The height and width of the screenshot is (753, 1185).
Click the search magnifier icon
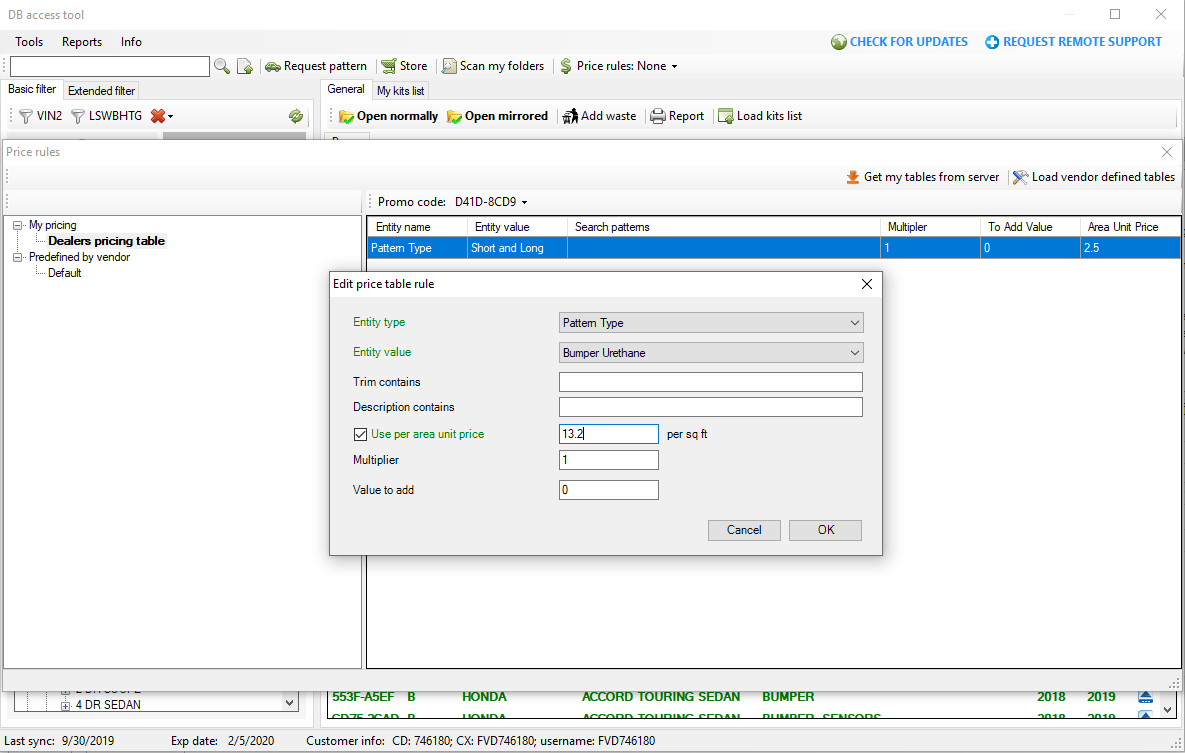click(x=222, y=66)
